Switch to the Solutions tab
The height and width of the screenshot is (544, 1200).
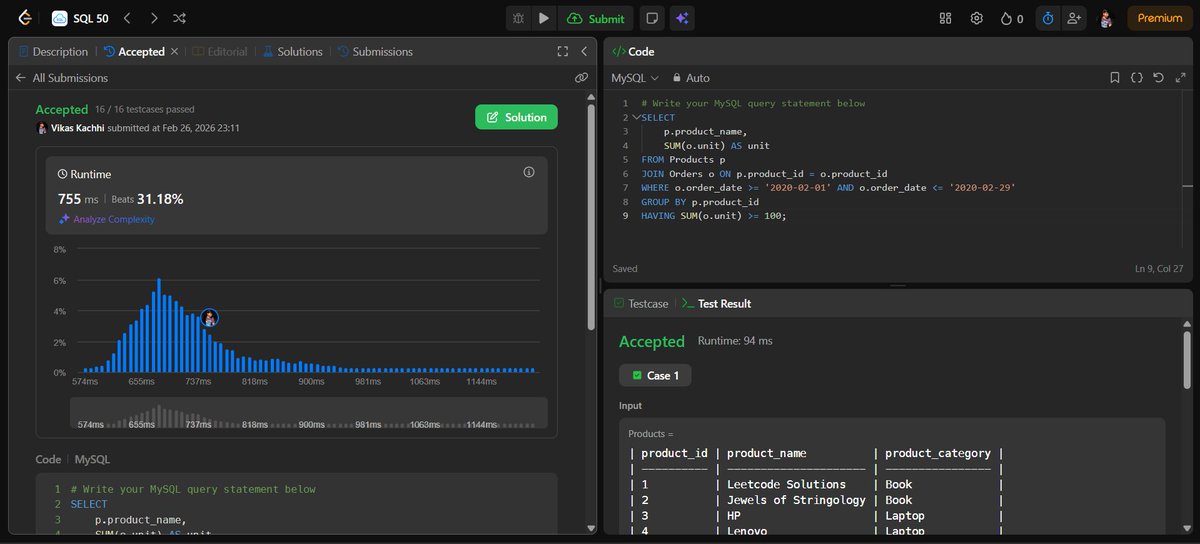point(292,51)
